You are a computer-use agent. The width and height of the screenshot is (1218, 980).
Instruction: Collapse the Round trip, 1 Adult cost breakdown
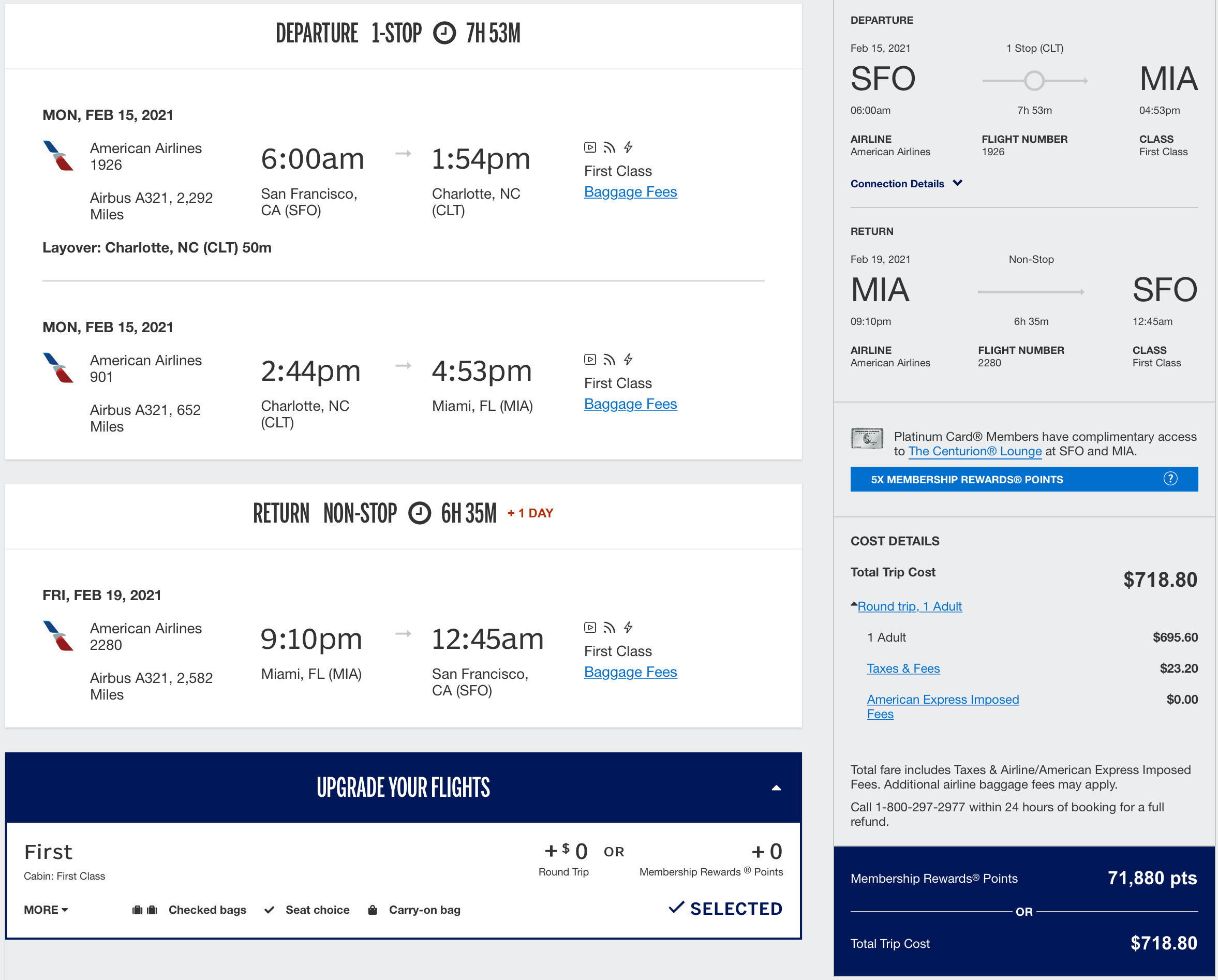(909, 606)
